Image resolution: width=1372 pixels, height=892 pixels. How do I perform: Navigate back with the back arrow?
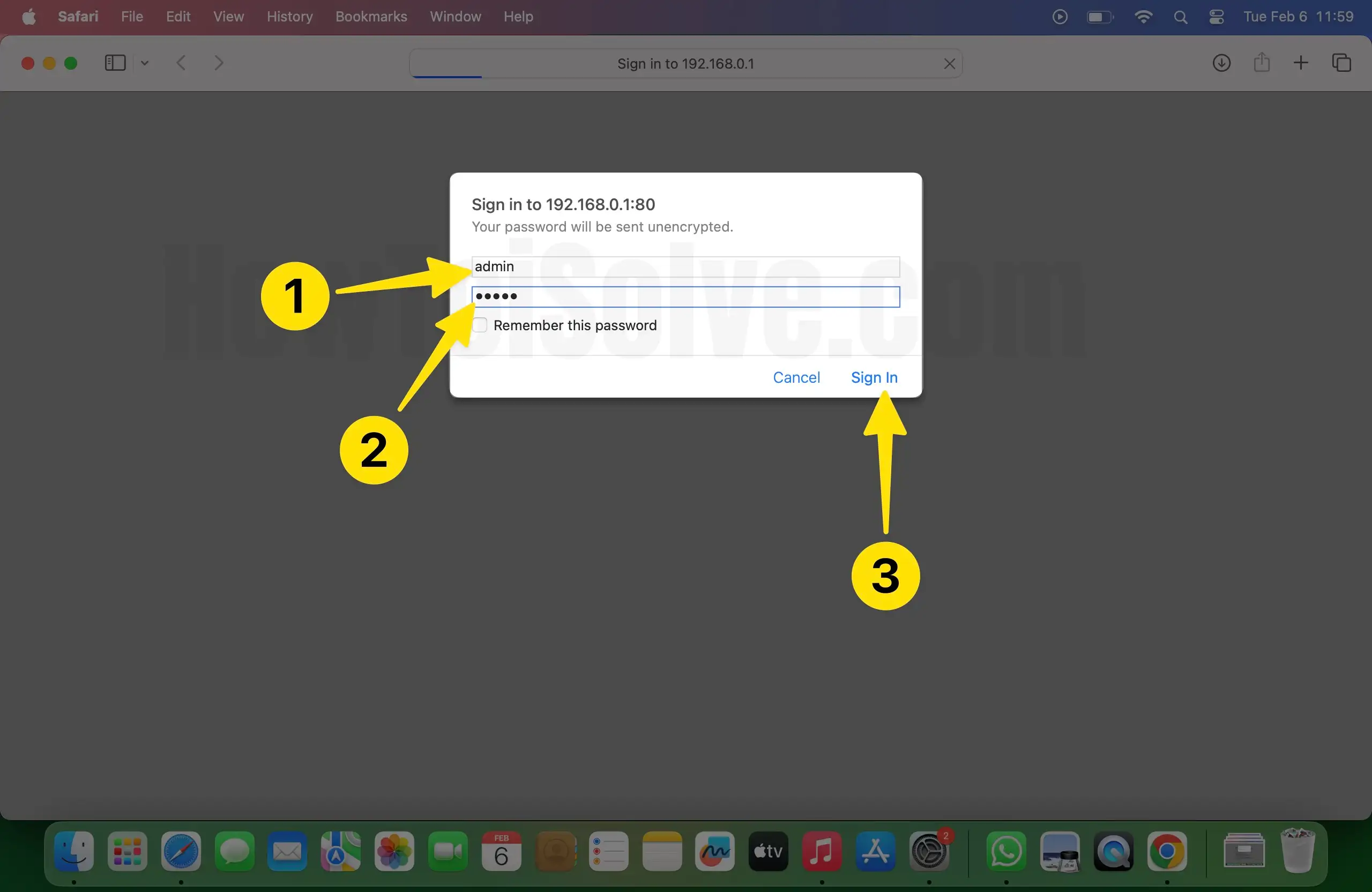tap(181, 63)
